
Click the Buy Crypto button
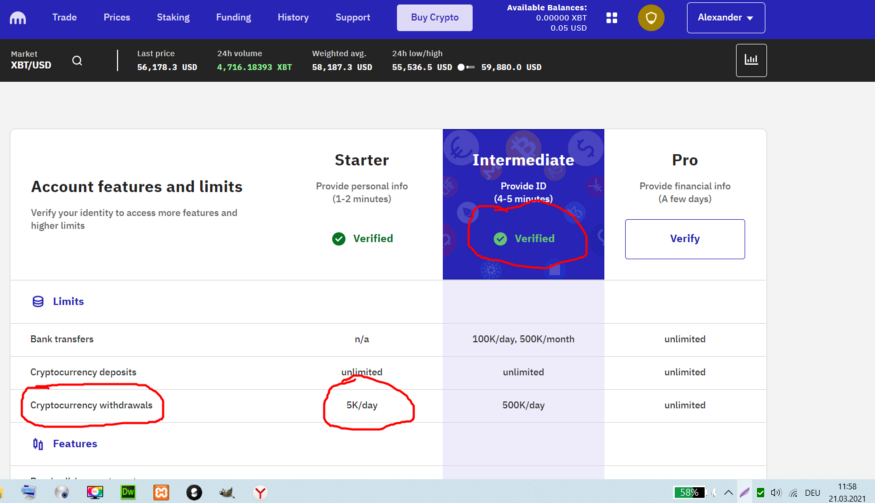[x=435, y=17]
